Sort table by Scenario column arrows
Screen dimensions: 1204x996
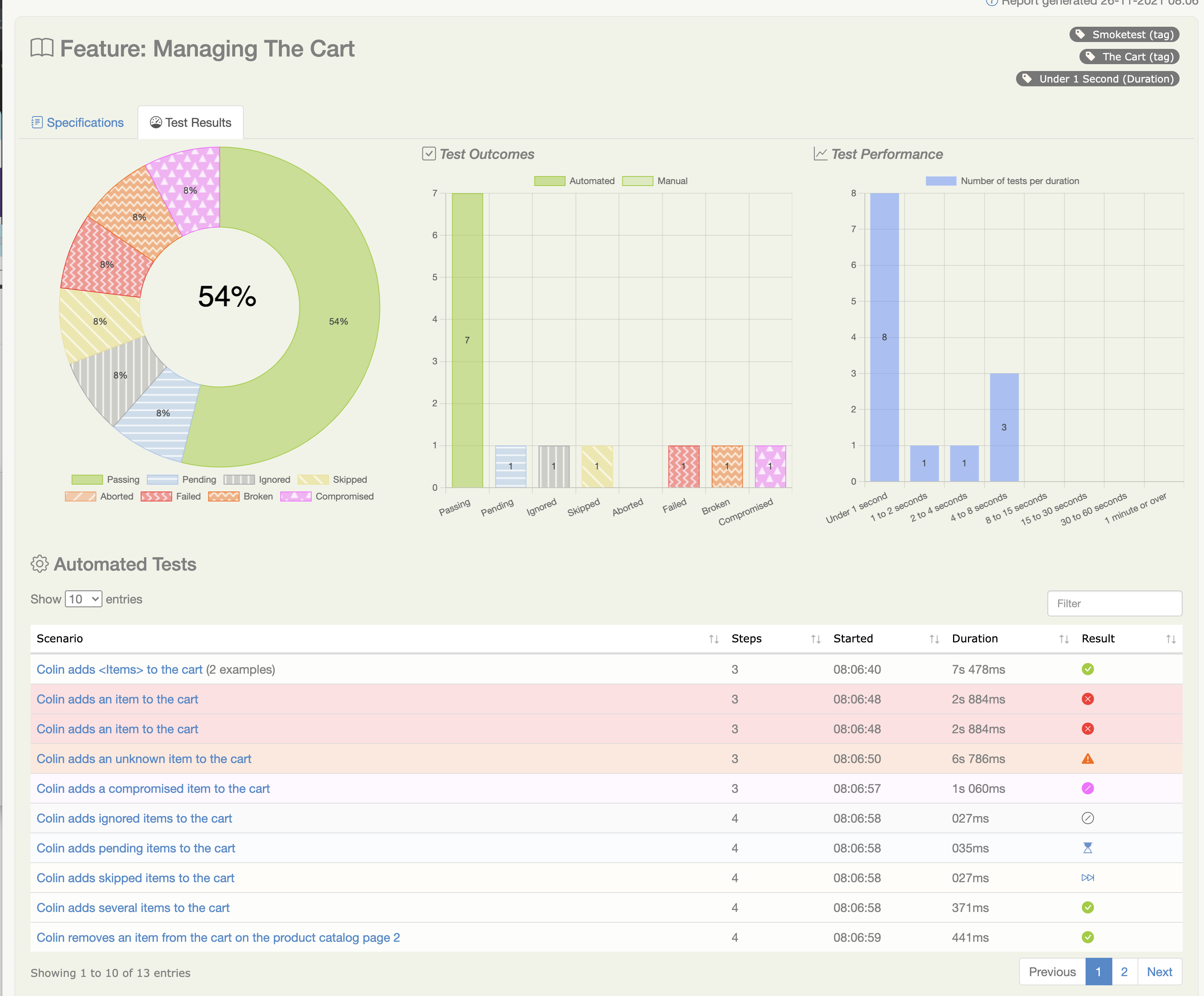click(x=713, y=639)
